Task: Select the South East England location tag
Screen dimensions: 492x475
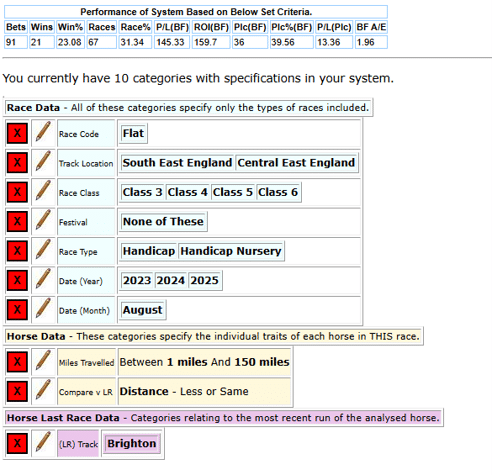Action: pos(177,163)
